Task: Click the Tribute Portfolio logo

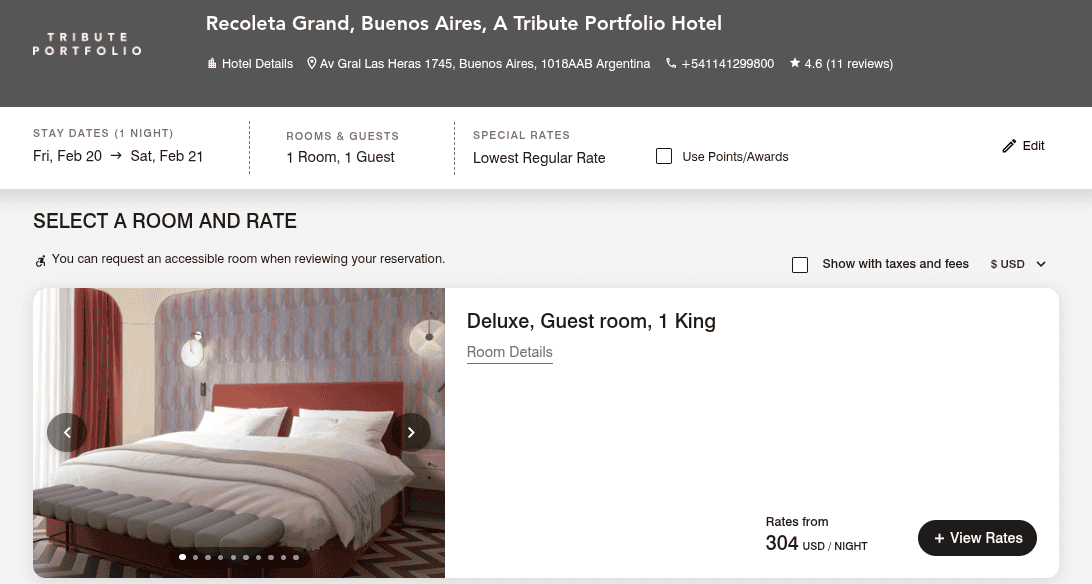Action: (86, 43)
